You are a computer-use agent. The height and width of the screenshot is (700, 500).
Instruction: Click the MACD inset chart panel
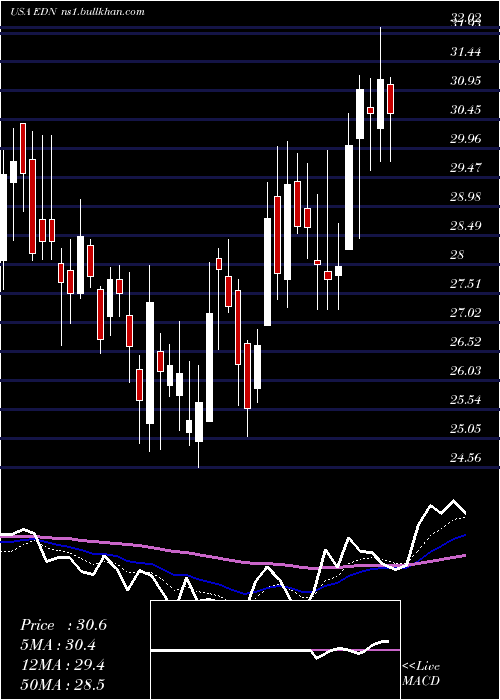click(x=275, y=650)
